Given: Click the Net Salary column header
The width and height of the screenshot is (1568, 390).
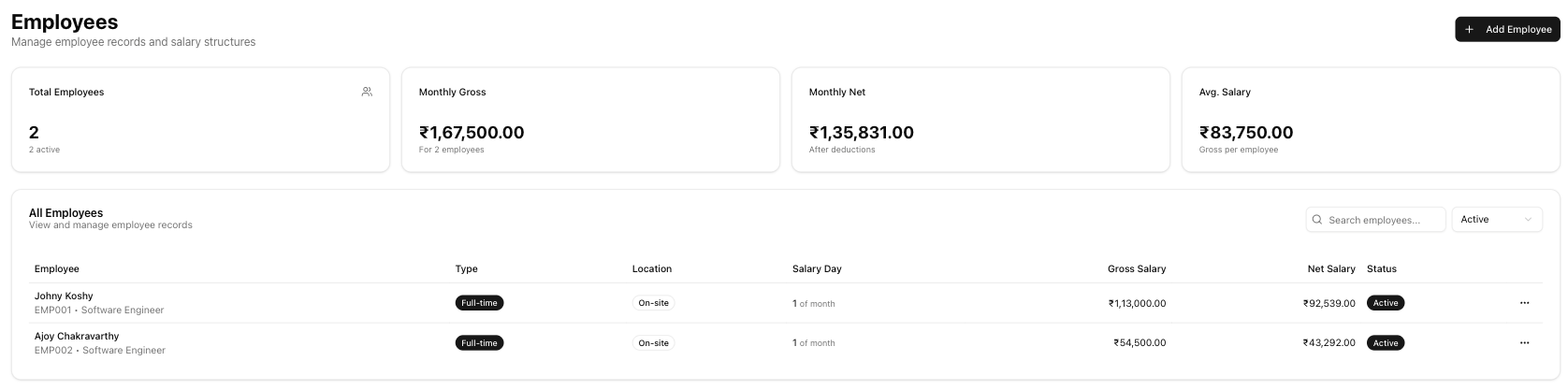Looking at the screenshot, I should coord(1330,268).
